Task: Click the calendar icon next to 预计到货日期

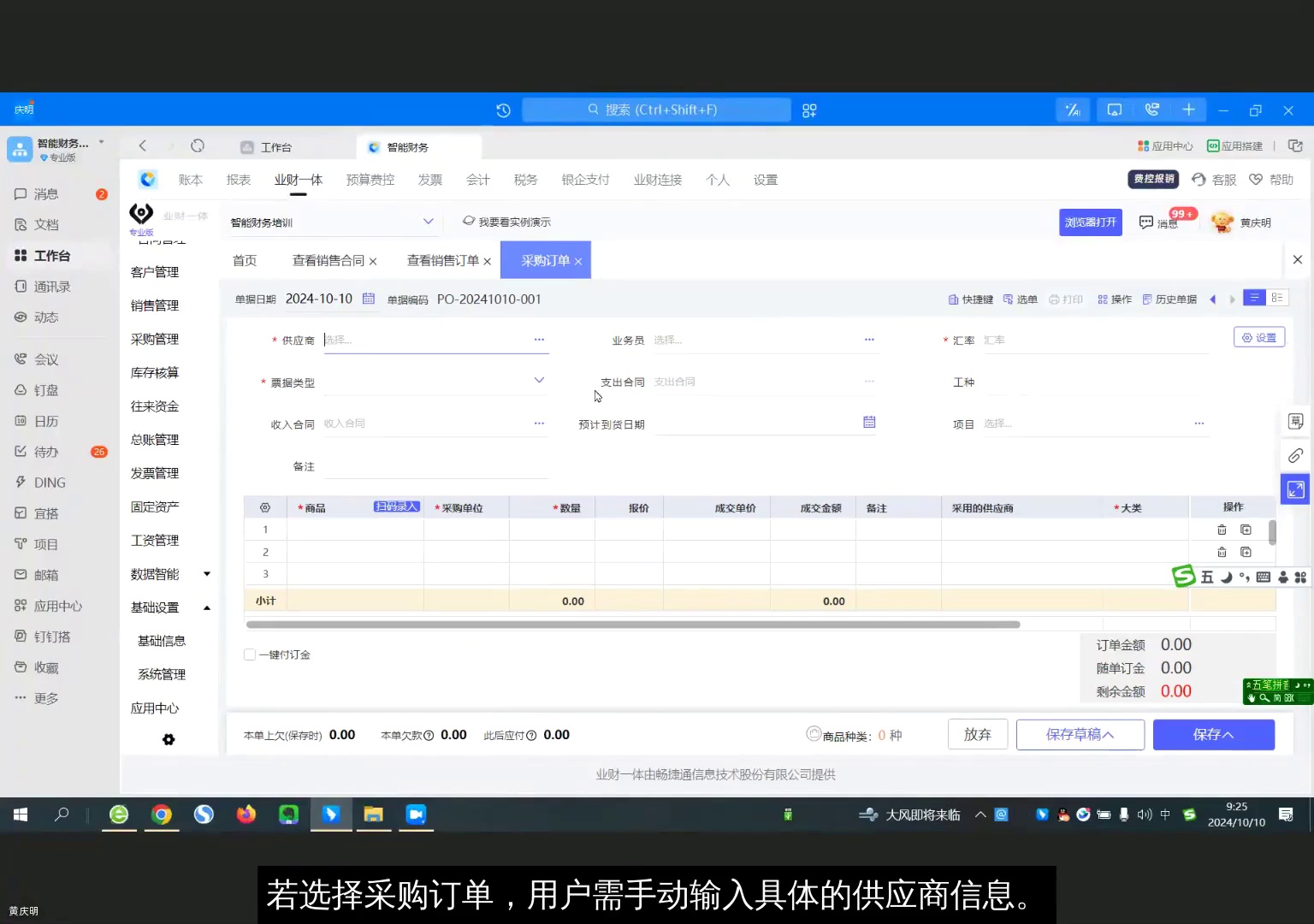Action: point(869,421)
